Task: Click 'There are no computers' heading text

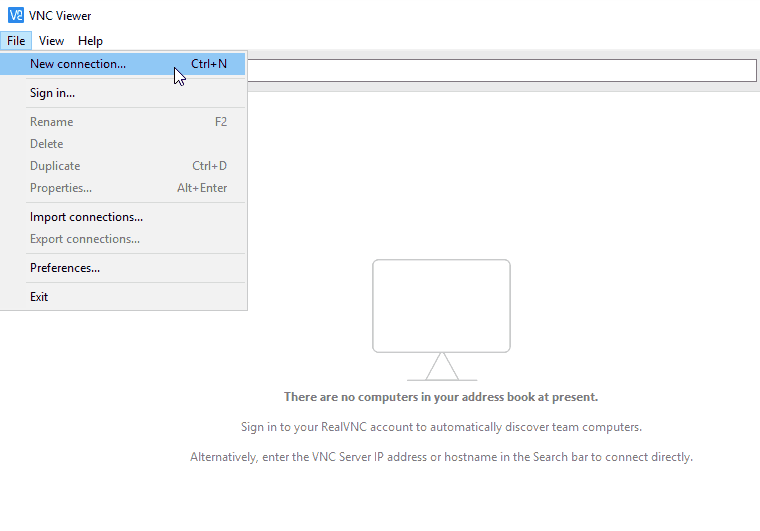Action: point(441,397)
